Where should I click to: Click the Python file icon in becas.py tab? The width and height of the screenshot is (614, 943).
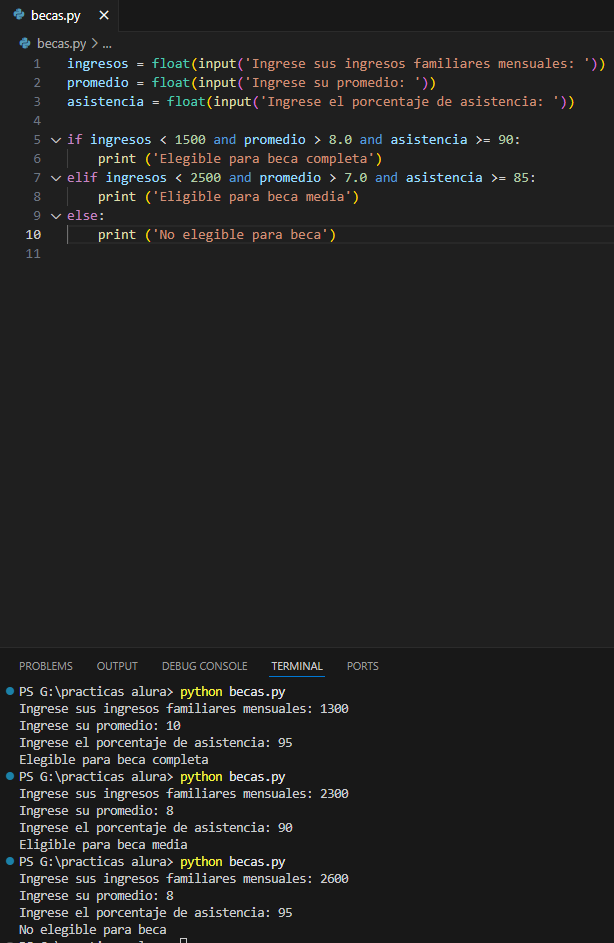tap(19, 16)
